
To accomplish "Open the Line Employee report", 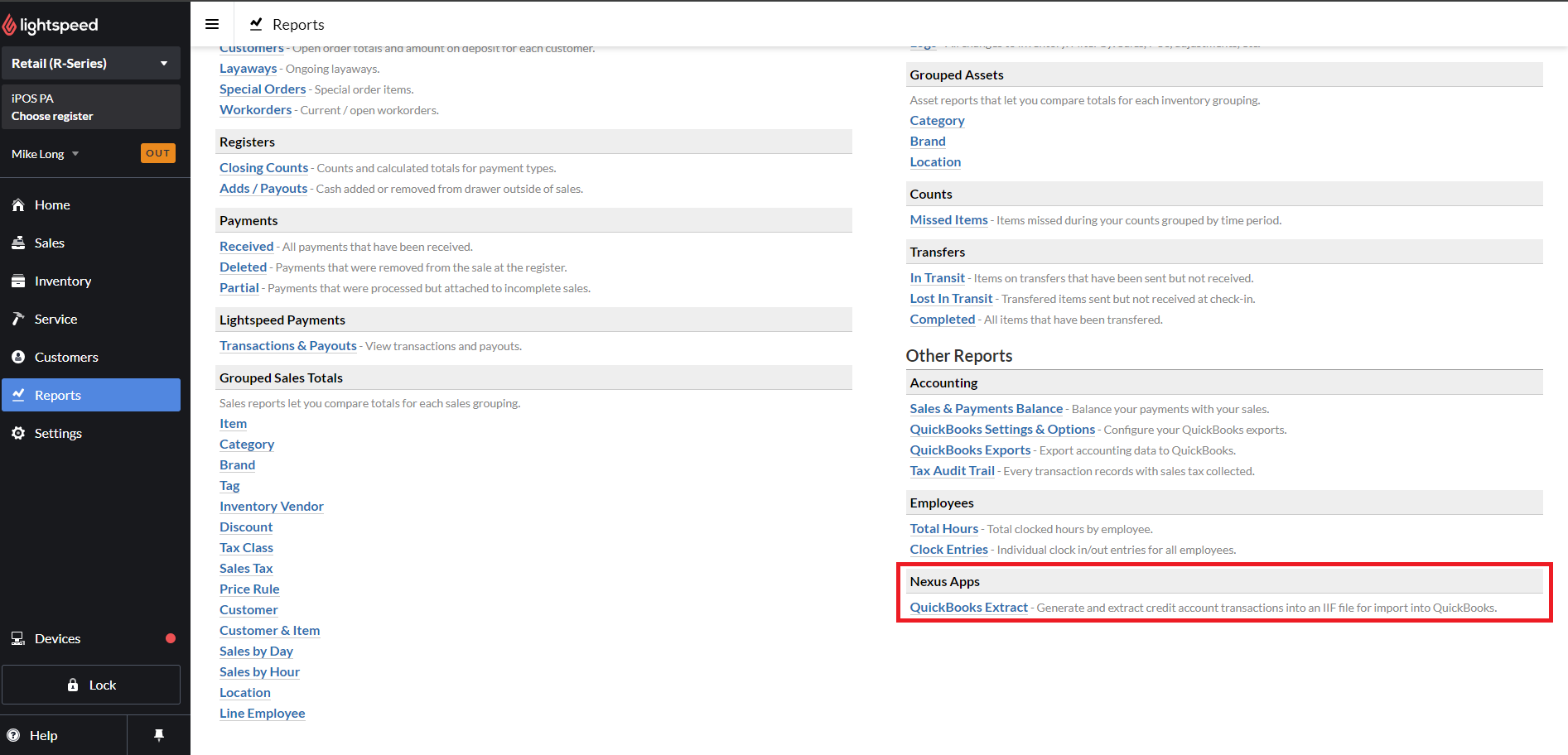I will (263, 714).
